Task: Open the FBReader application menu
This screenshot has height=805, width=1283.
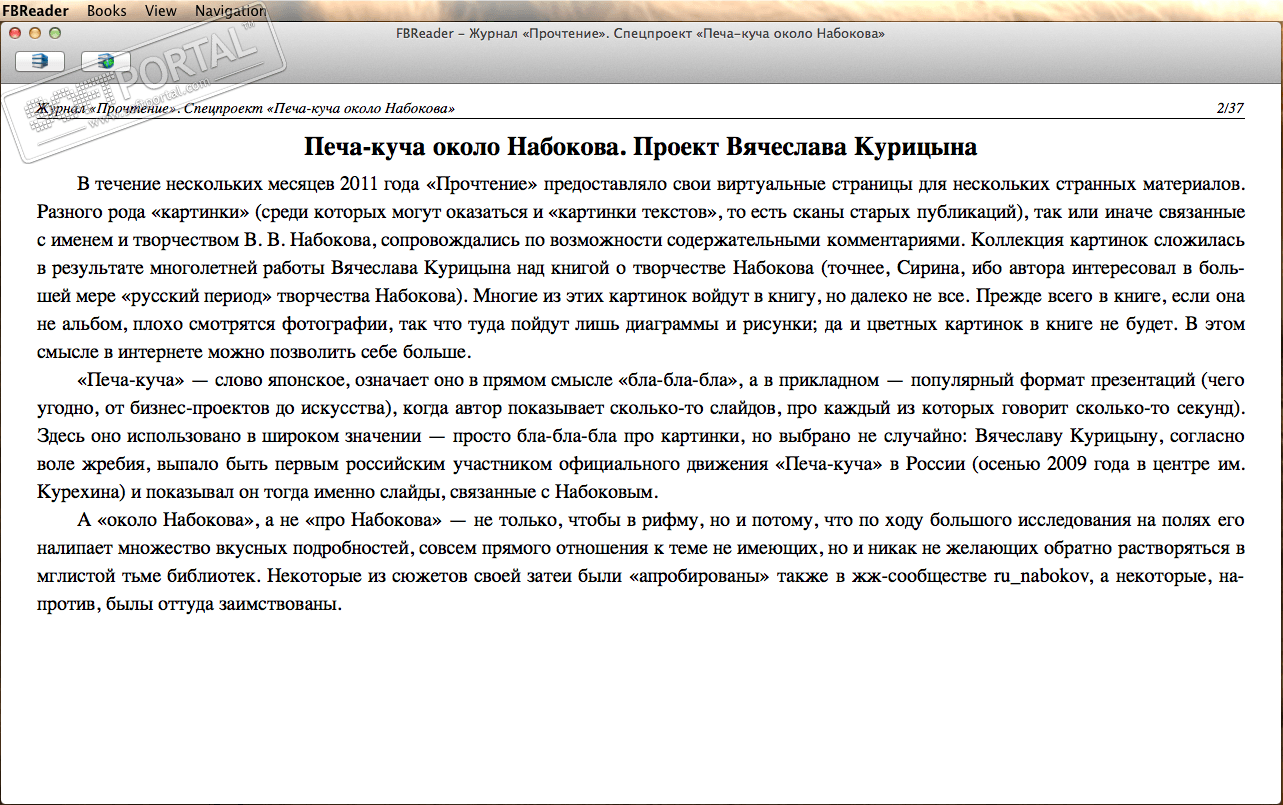Action: (x=36, y=10)
